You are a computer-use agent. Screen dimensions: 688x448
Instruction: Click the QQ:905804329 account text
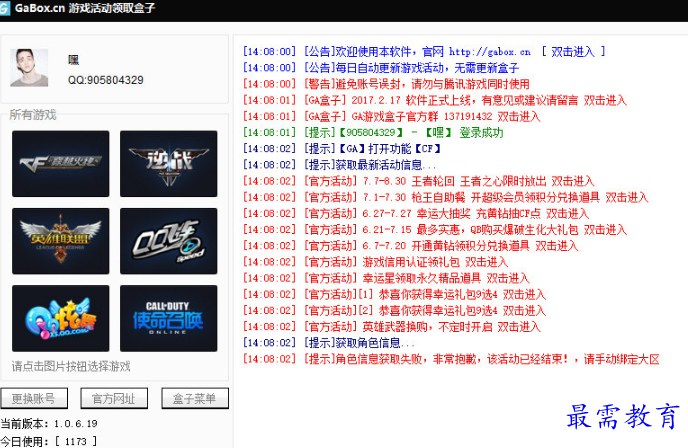point(105,80)
